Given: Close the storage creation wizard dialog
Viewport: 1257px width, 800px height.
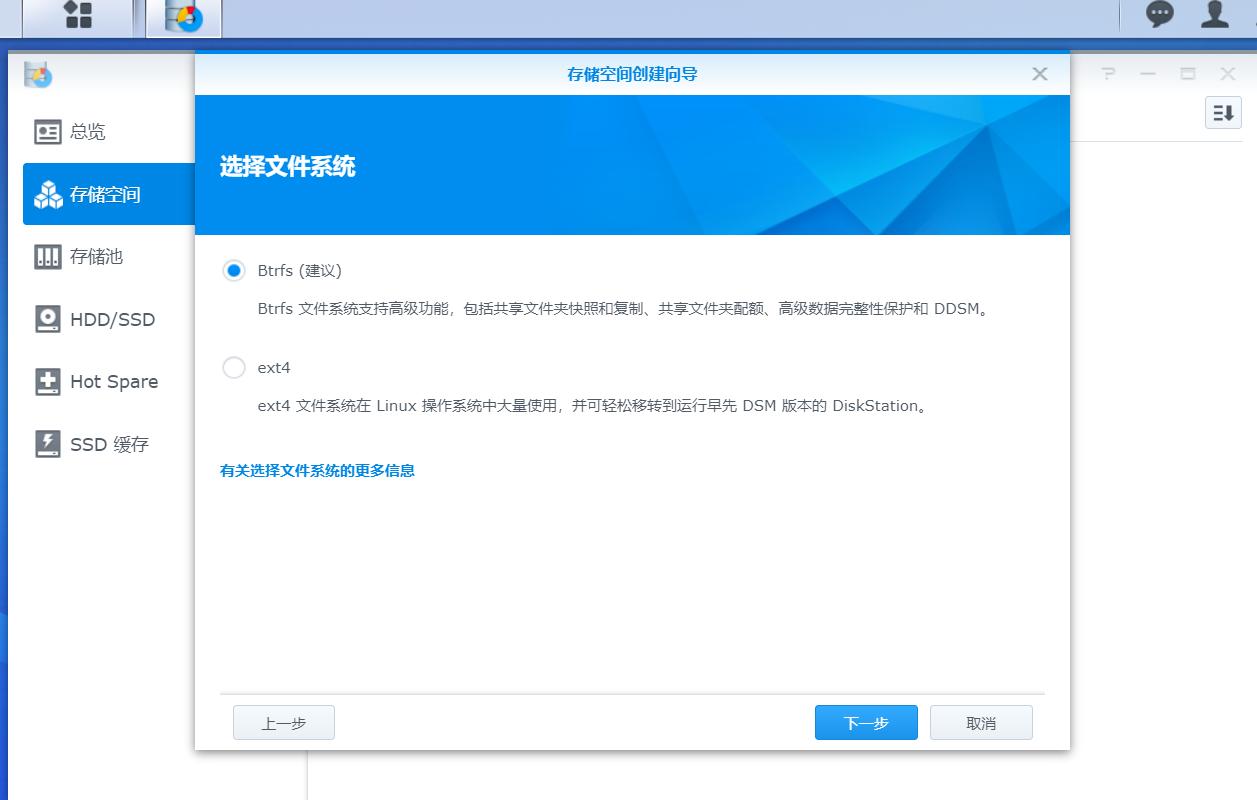Looking at the screenshot, I should point(1040,73).
